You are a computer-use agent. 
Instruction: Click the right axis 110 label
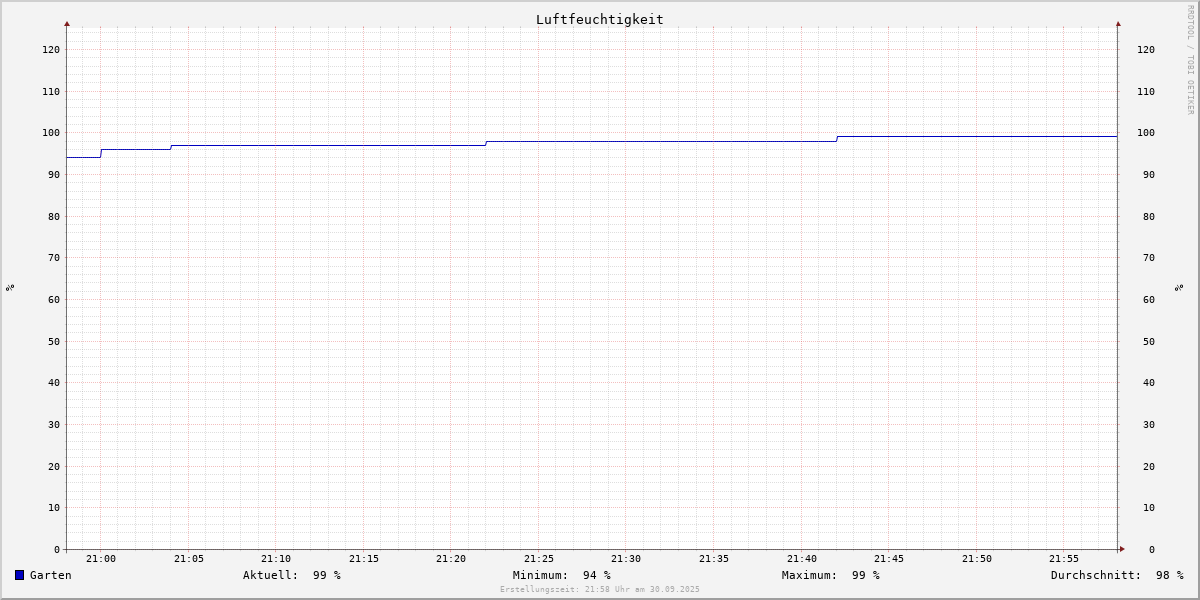pyautogui.click(x=1146, y=92)
